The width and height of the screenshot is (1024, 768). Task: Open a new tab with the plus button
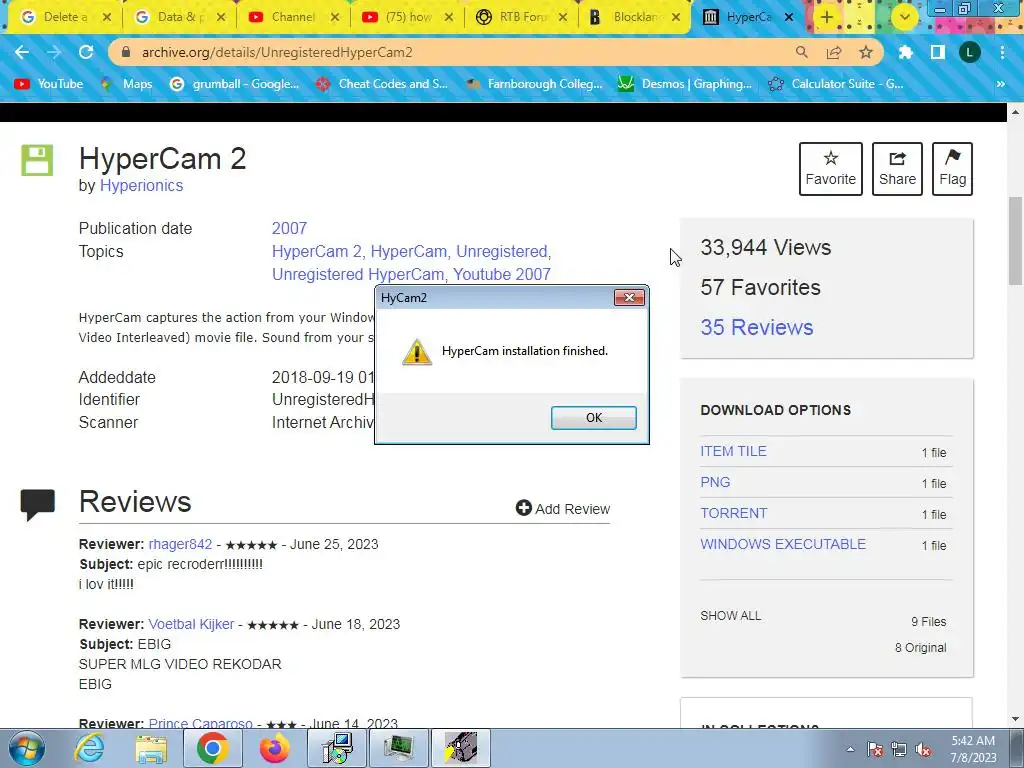coord(827,17)
